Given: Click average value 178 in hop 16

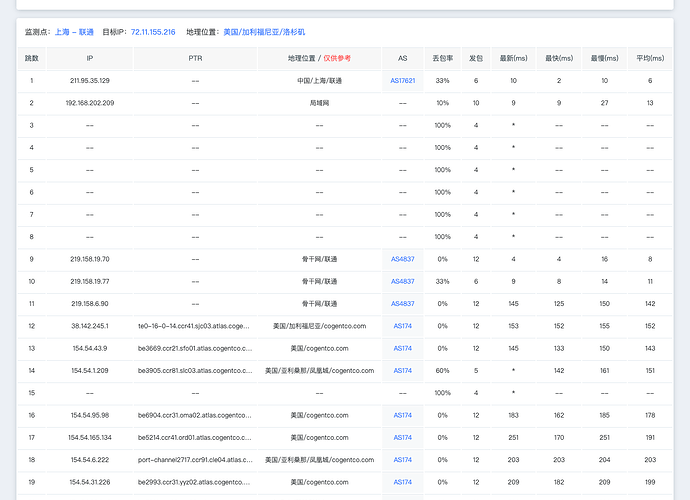Looking at the screenshot, I should pyautogui.click(x=650, y=415).
